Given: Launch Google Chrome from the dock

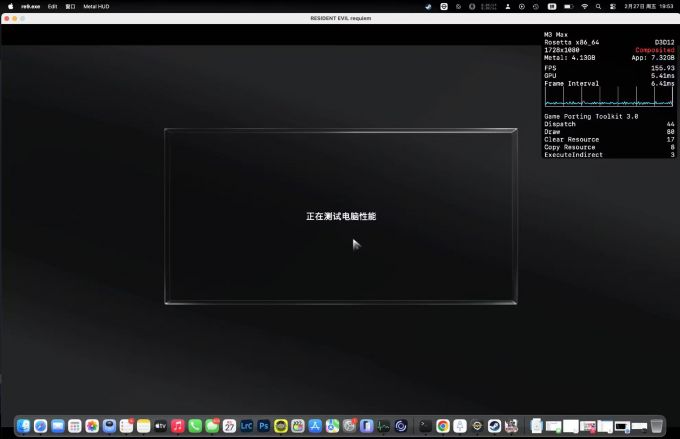Looking at the screenshot, I should click(x=443, y=426).
